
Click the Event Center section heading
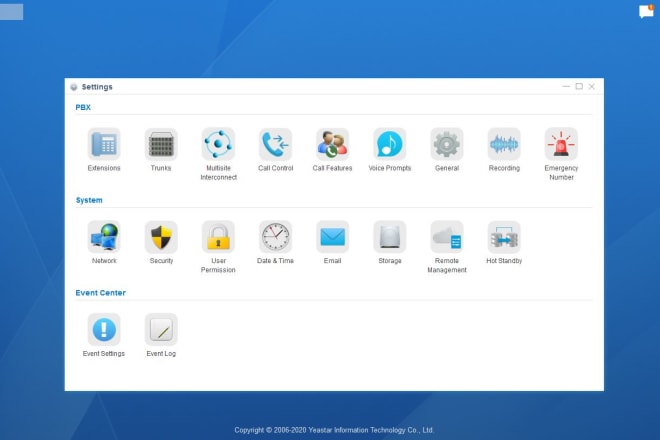(101, 293)
